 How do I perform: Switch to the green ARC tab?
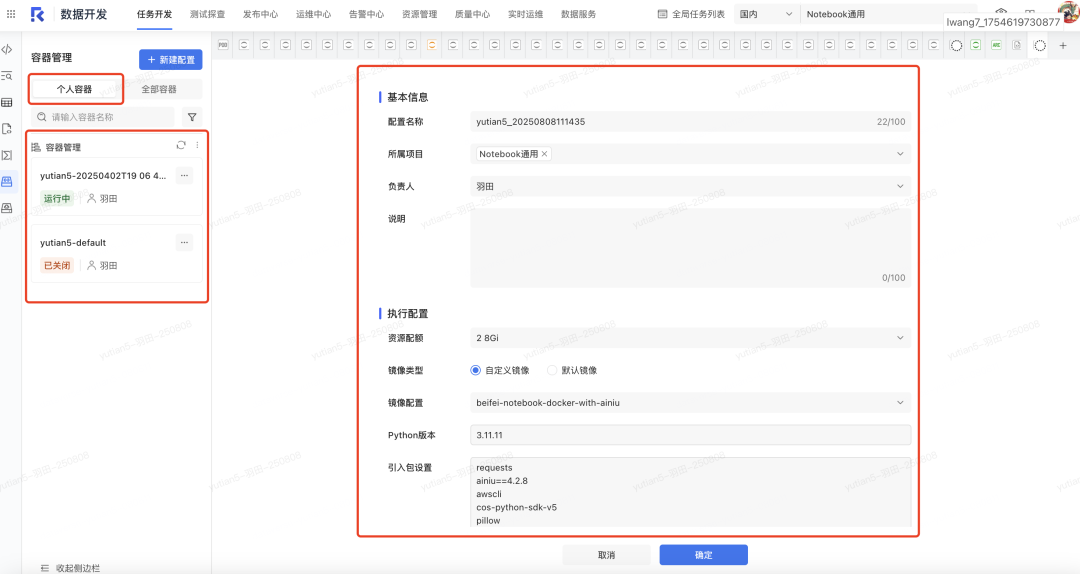[996, 45]
